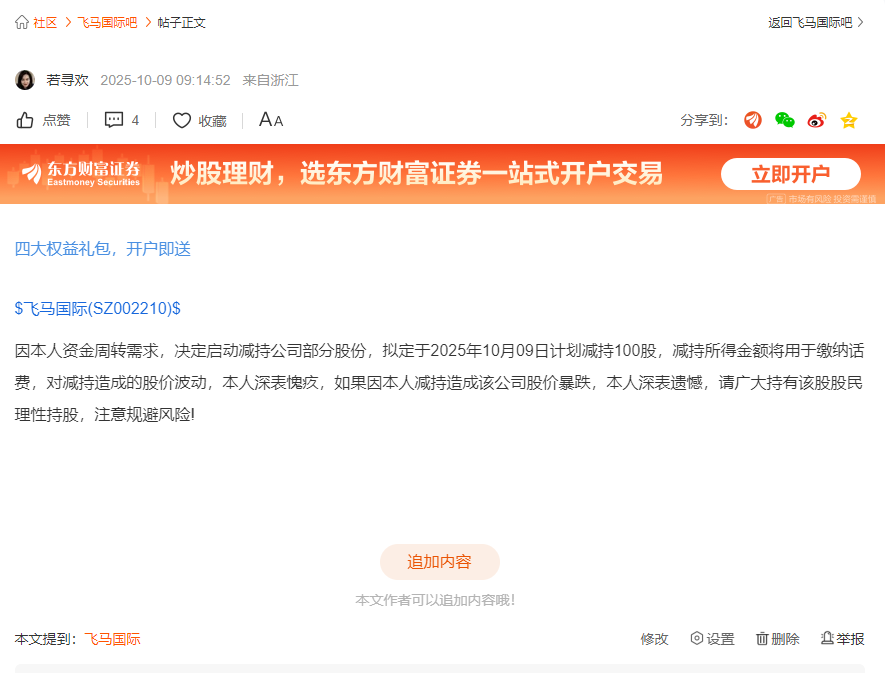Open mentioned stock 飞马国际 link
The image size is (885, 673).
coord(112,639)
